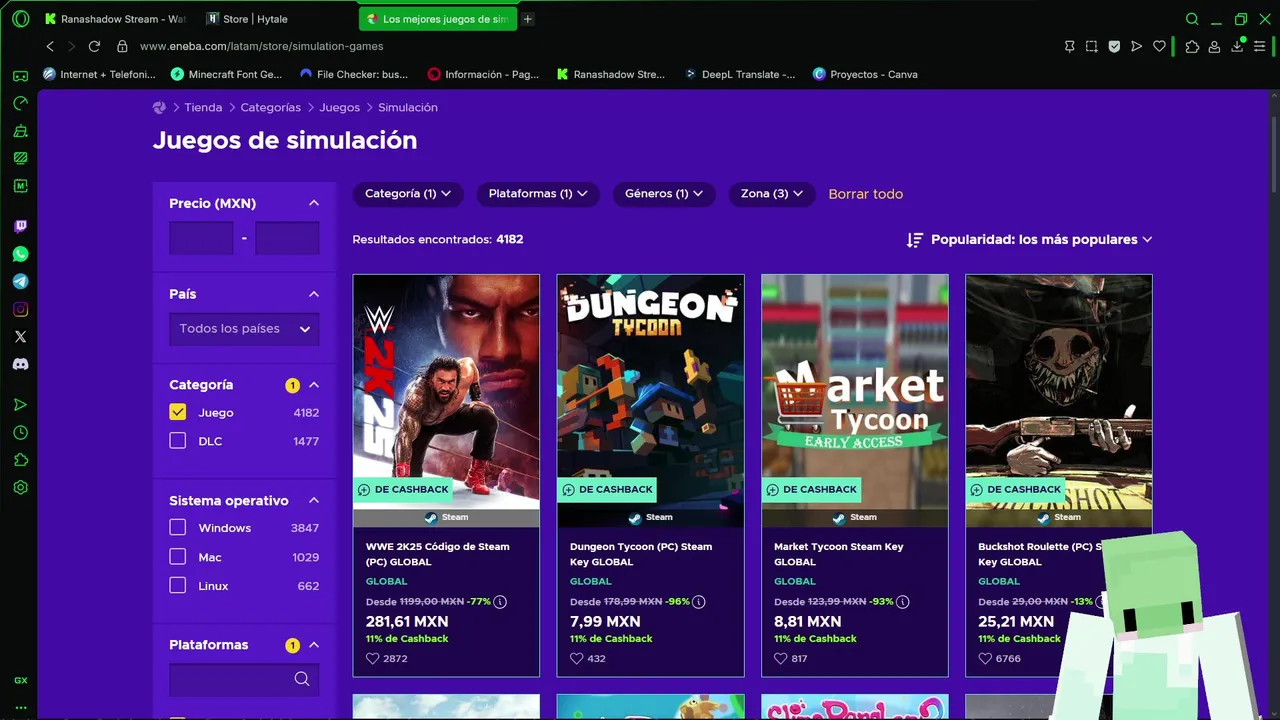Click info icon next to -93% discount
The image size is (1280, 720).
(x=903, y=602)
